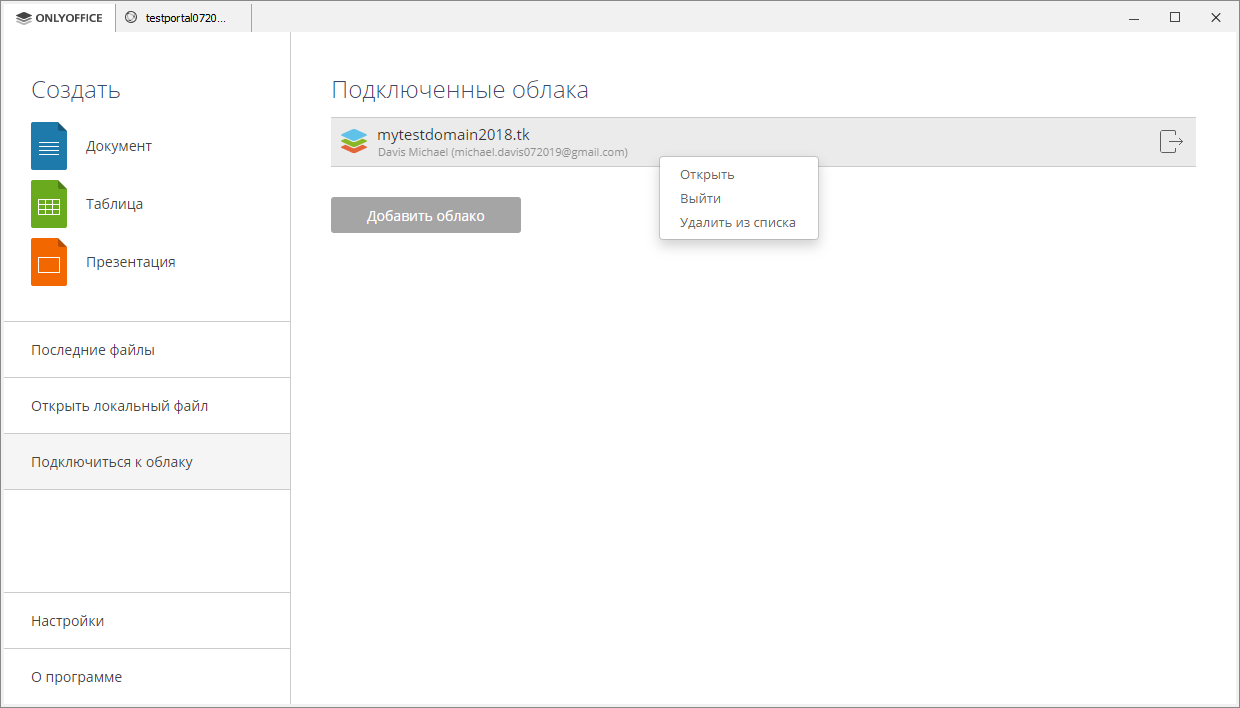Choose Выйти in the context menu
The image size is (1240, 708).
coord(739,199)
